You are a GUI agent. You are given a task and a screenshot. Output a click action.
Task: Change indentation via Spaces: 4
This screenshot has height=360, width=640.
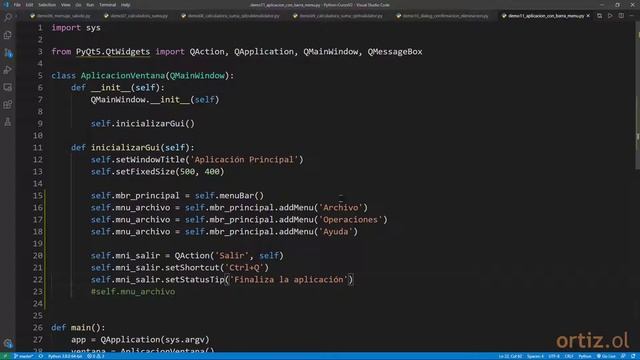pyautogui.click(x=535, y=356)
